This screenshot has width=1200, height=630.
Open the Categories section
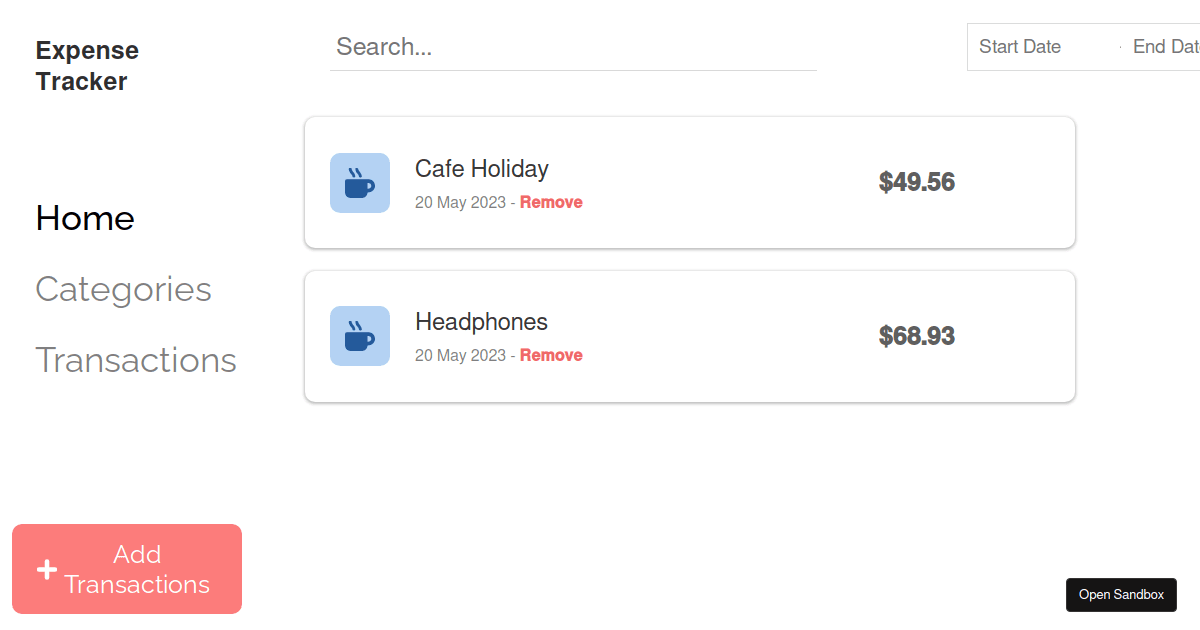coord(123,290)
